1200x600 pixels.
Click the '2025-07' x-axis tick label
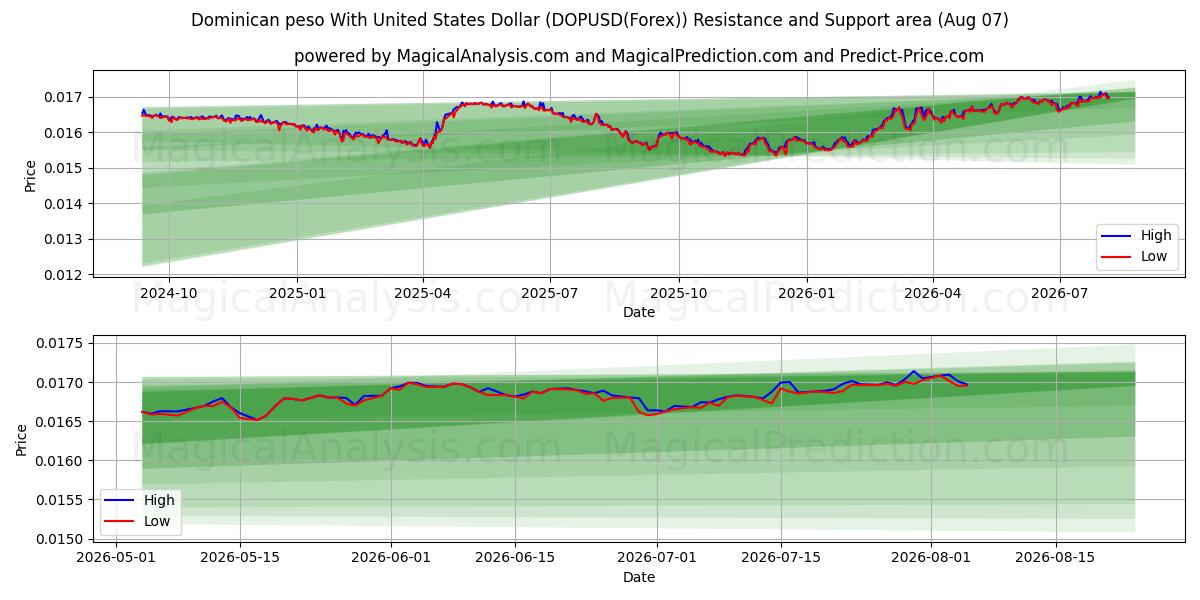[550, 293]
